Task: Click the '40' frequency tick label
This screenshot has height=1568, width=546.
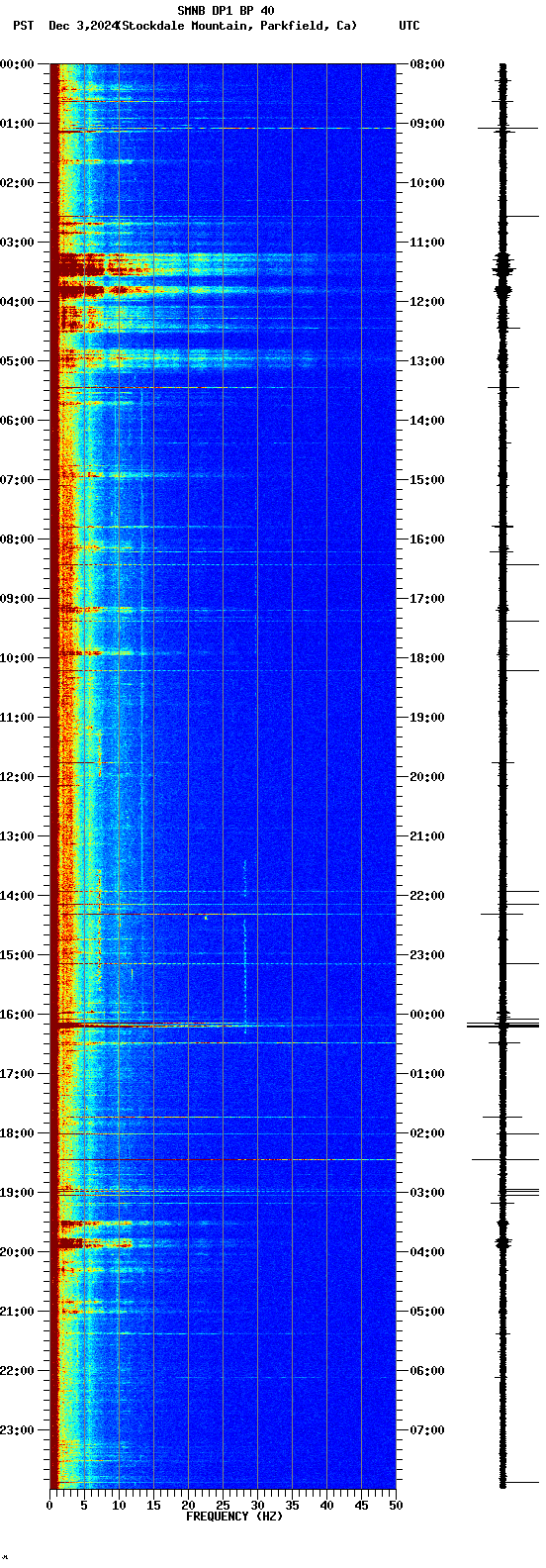Action: coord(326,1506)
